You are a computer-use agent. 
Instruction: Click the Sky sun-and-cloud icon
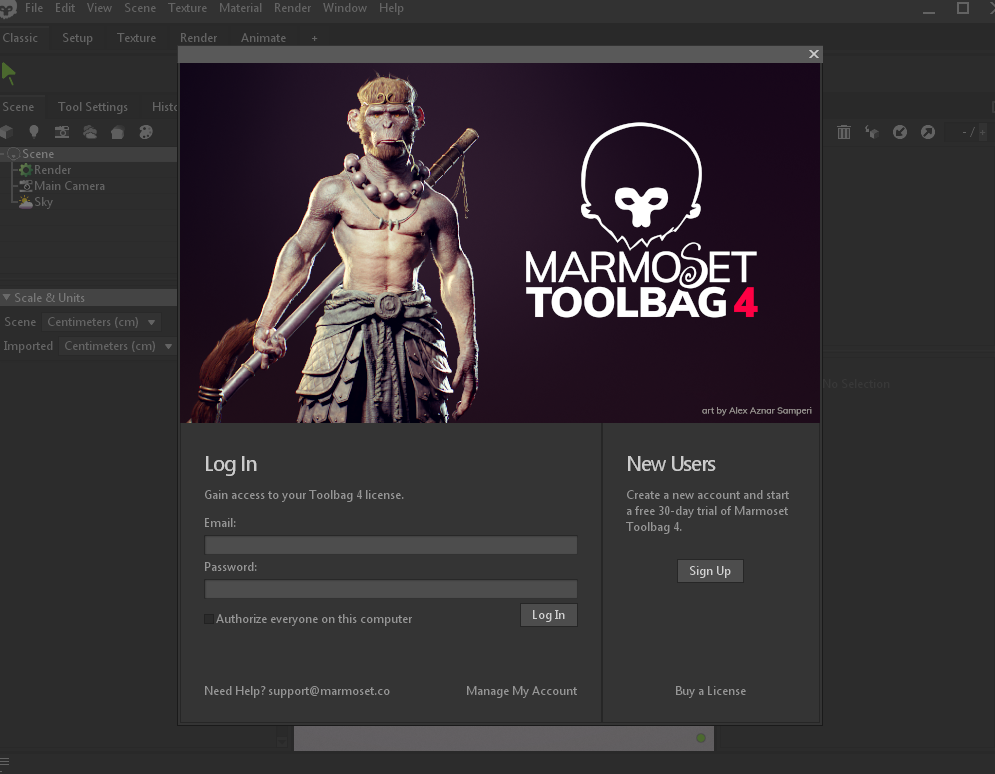(x=25, y=202)
